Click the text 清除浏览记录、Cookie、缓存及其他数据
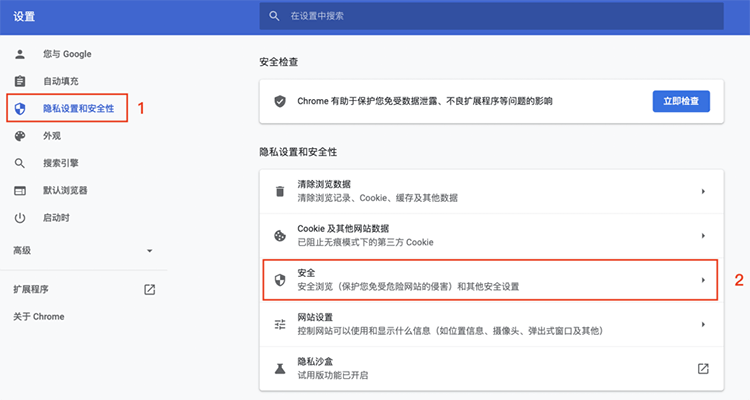 tap(377, 198)
